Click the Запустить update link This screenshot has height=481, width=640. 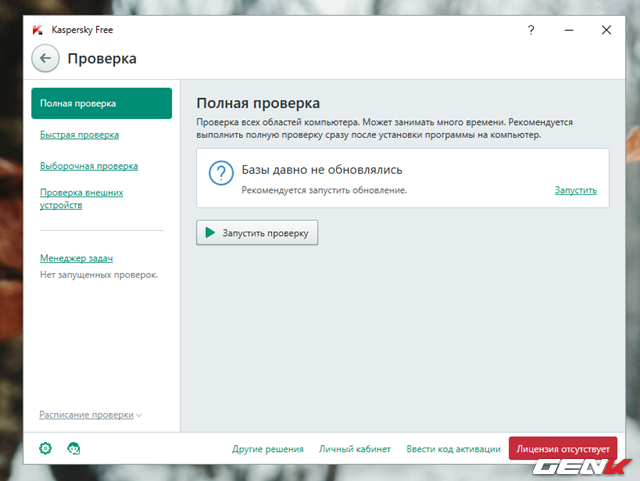coord(575,190)
